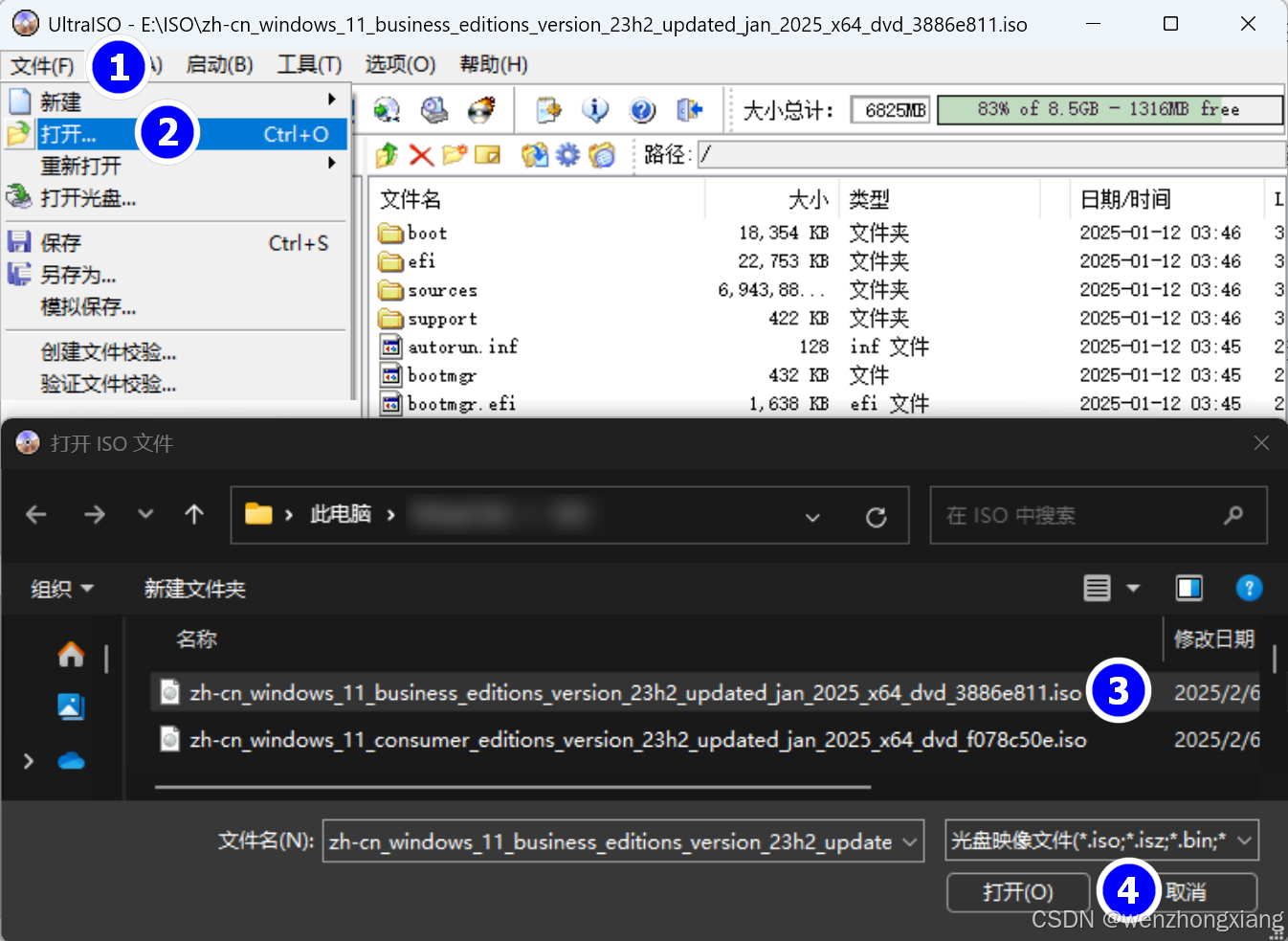
Task: Open the 文件(F) menu
Action: click(x=42, y=65)
